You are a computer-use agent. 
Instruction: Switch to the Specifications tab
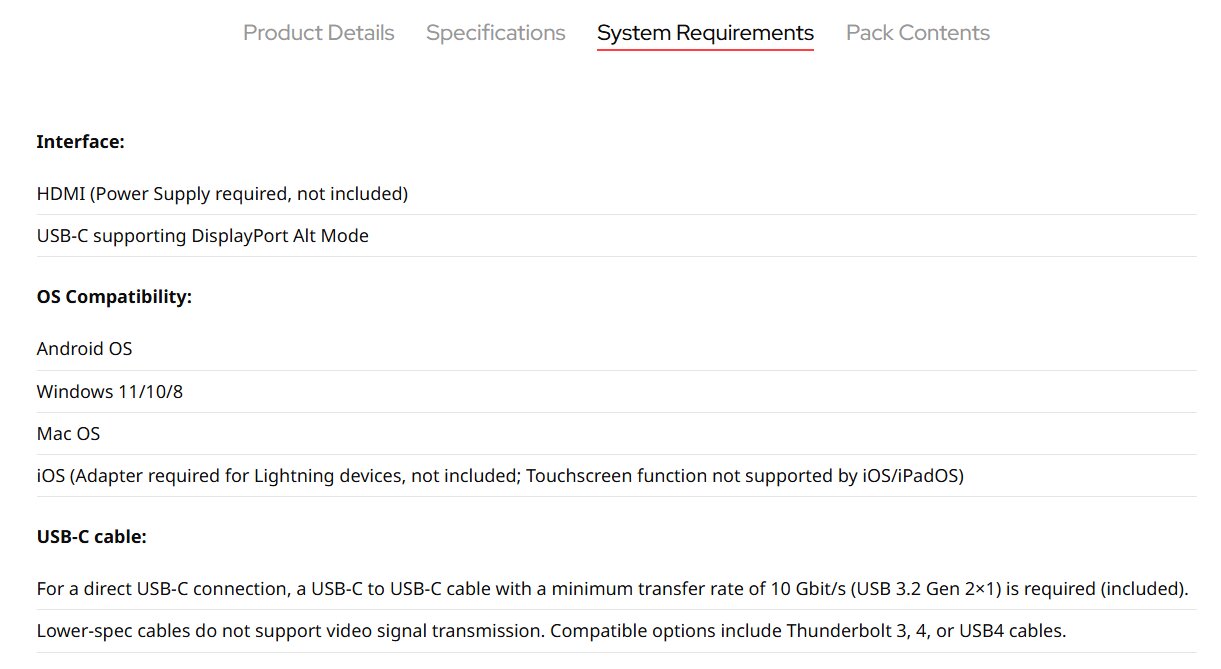(495, 33)
